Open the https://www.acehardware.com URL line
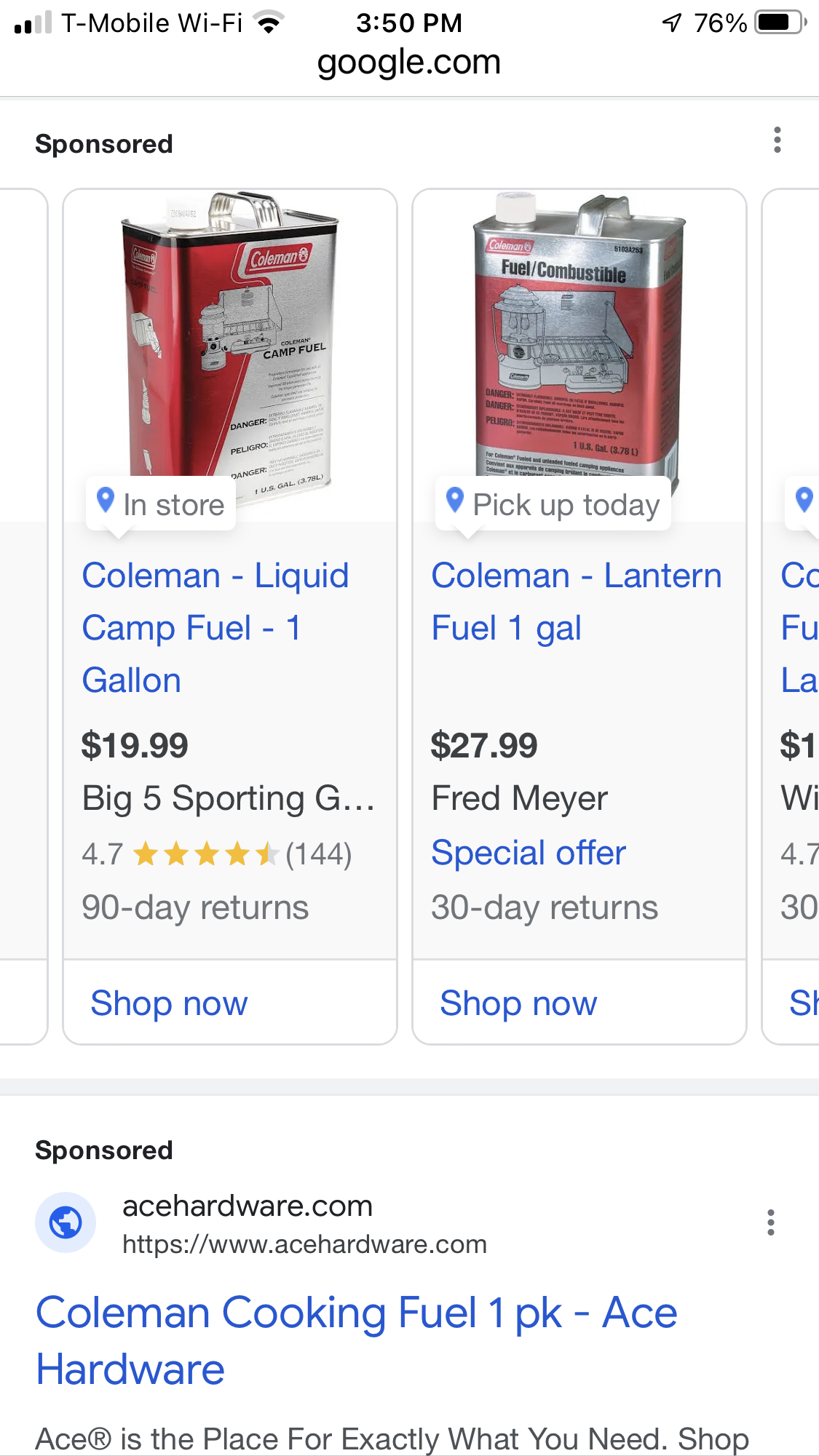 click(304, 1244)
